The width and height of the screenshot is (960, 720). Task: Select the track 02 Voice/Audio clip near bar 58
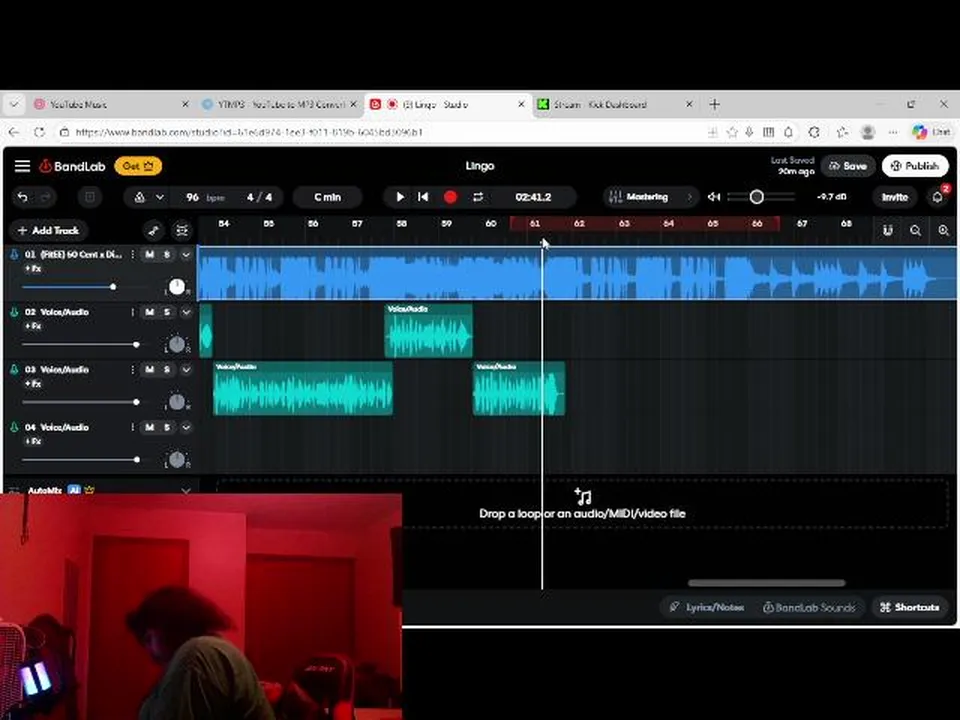(x=429, y=331)
